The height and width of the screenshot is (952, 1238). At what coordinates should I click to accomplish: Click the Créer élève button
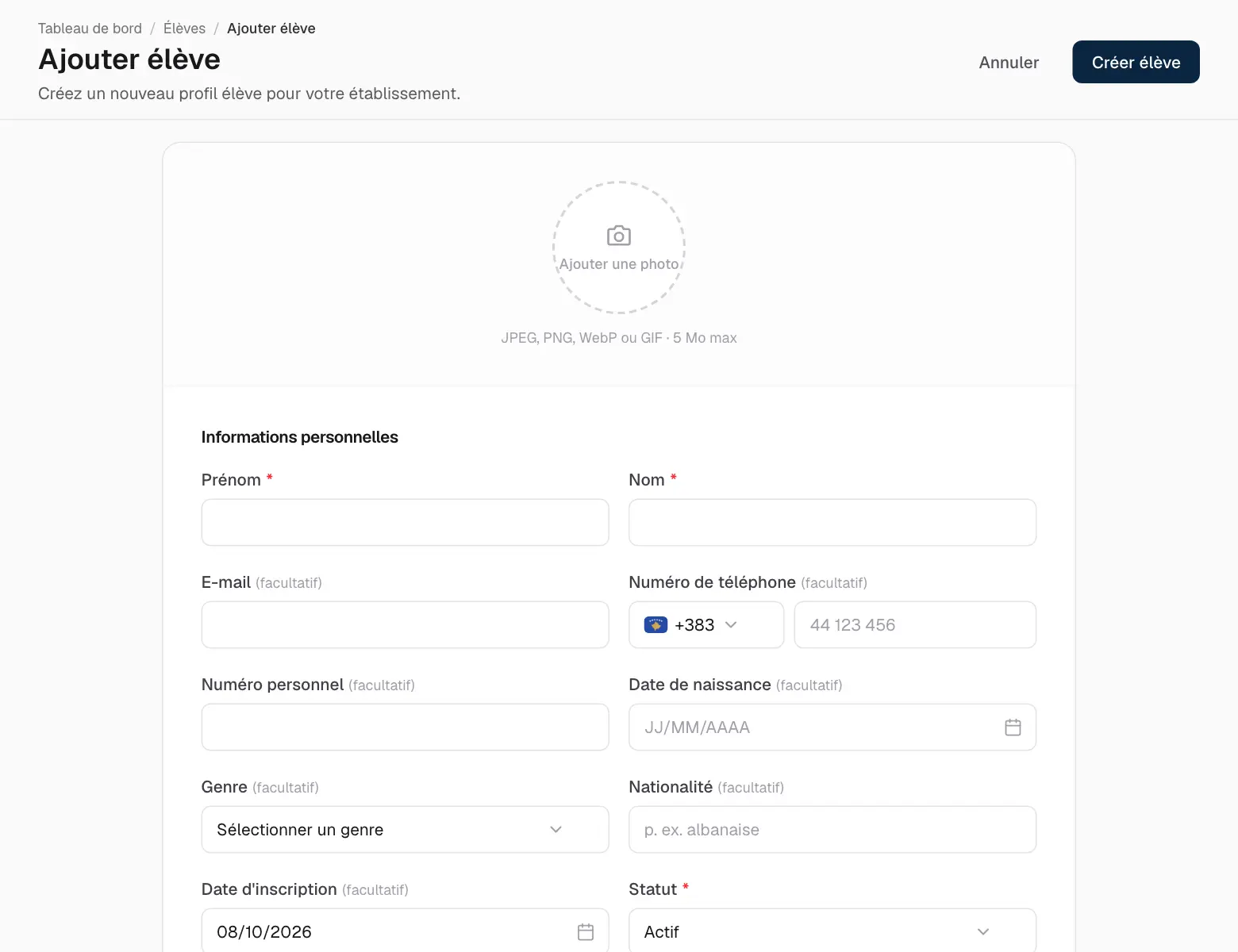(x=1136, y=62)
